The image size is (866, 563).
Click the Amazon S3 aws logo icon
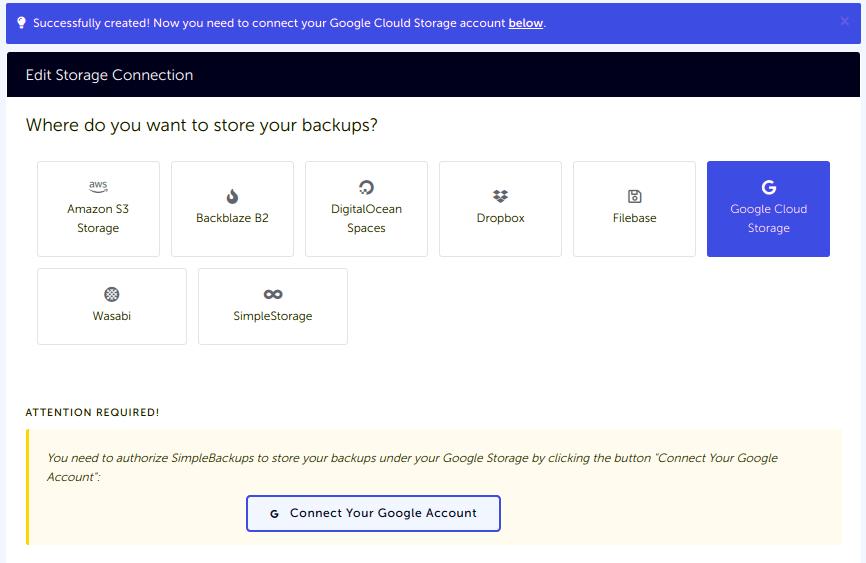98,186
